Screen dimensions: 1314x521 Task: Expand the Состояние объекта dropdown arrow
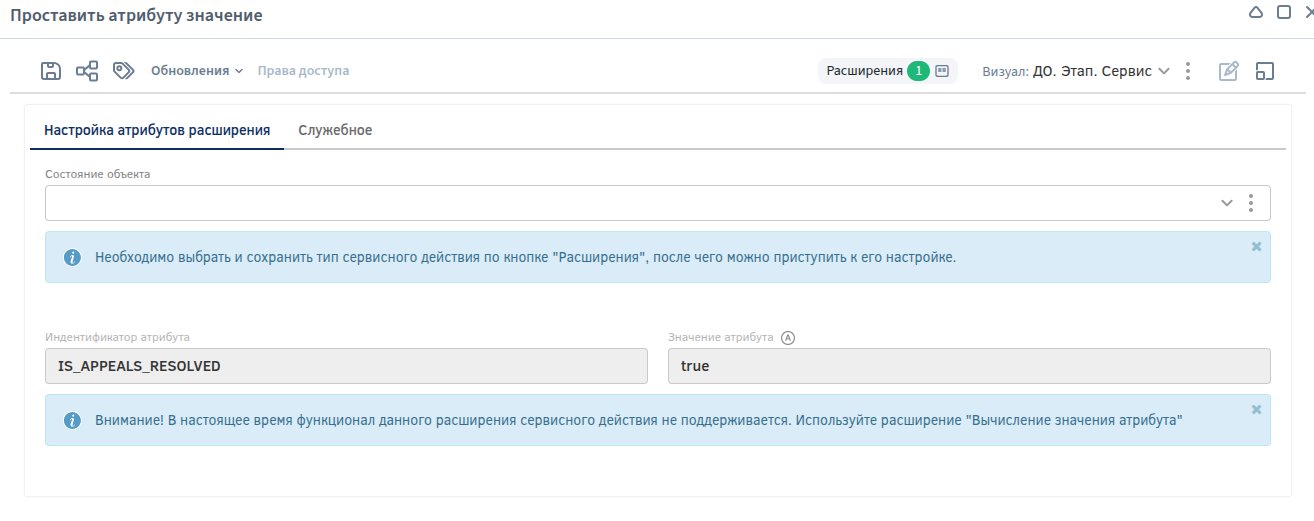pos(1227,203)
